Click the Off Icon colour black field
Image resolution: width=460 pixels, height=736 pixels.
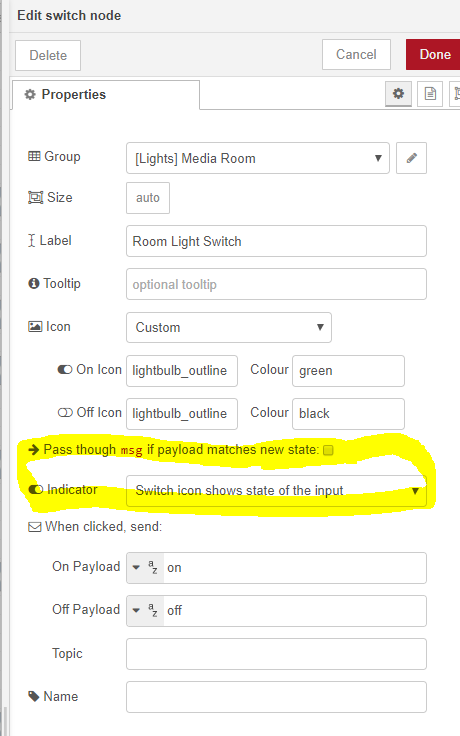point(348,414)
